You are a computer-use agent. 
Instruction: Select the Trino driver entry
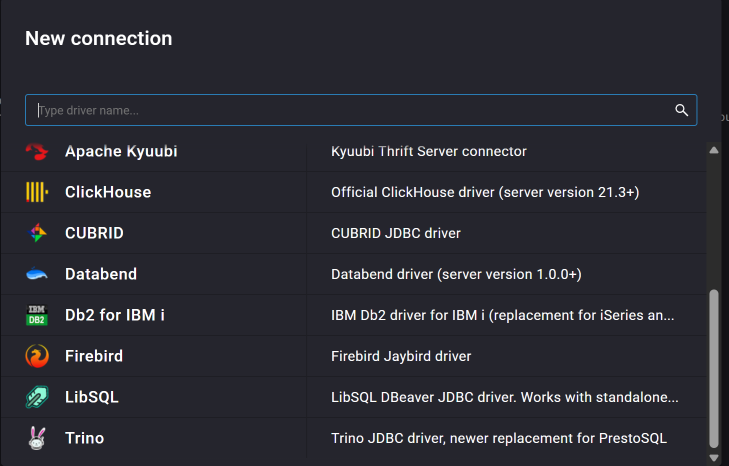point(84,438)
